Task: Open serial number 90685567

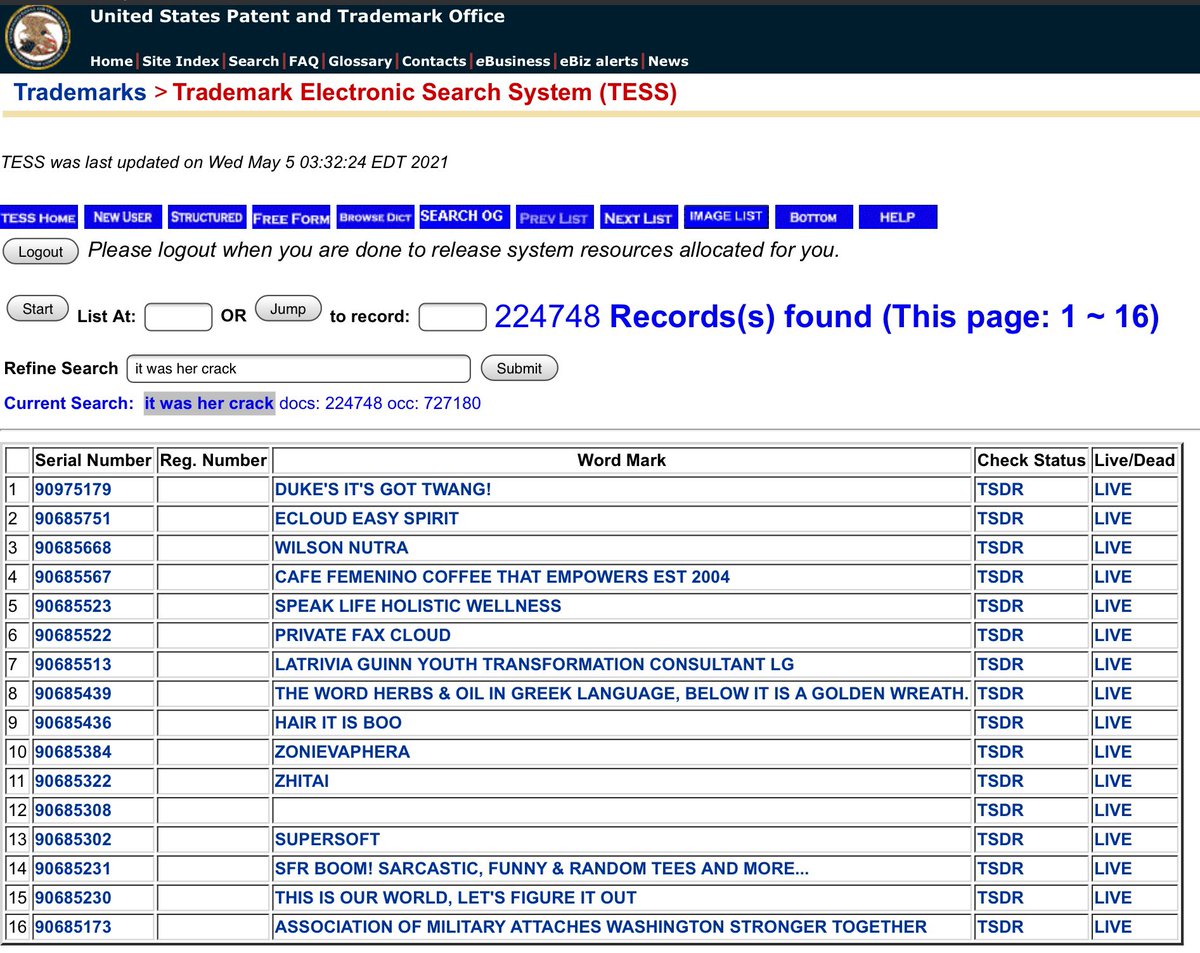Action: pos(73,576)
